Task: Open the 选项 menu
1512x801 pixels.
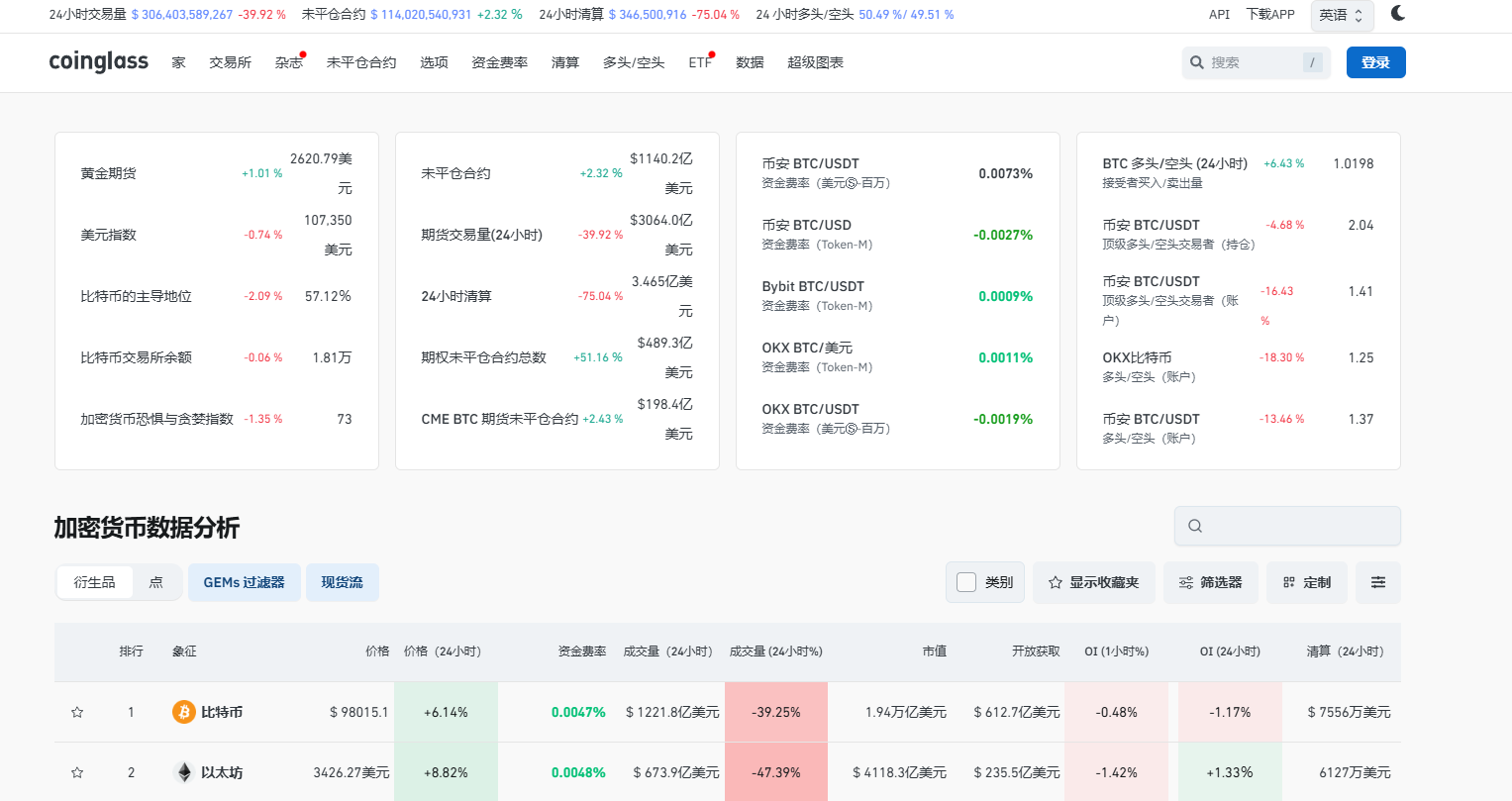Action: click(x=434, y=62)
